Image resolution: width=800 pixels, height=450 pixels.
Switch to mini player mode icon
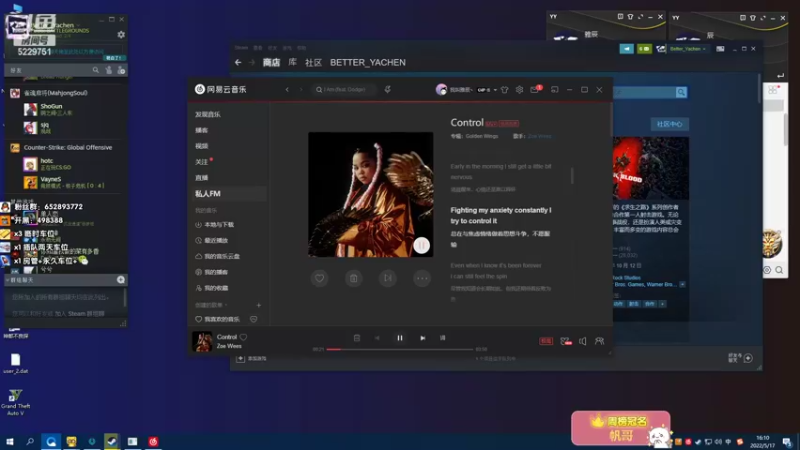point(555,89)
